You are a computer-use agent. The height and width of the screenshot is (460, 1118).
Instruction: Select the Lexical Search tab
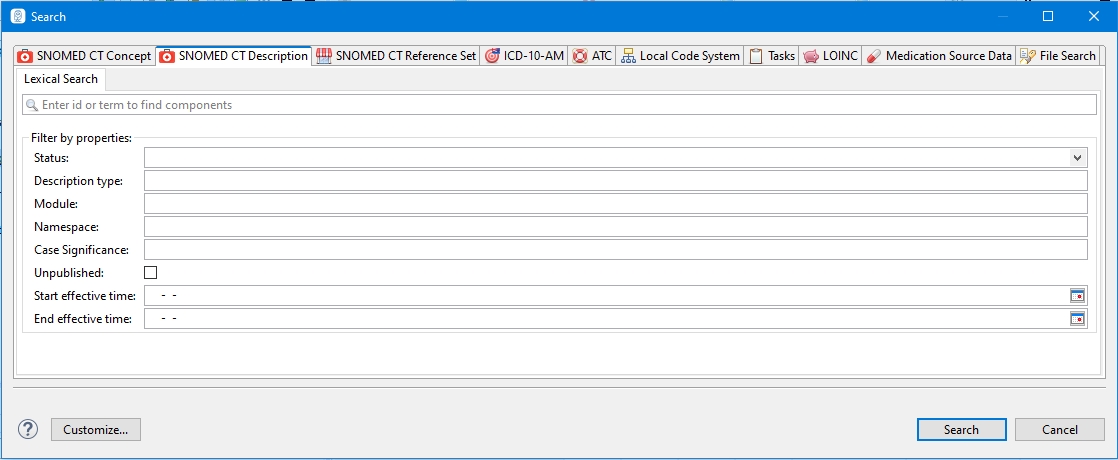[x=61, y=79]
